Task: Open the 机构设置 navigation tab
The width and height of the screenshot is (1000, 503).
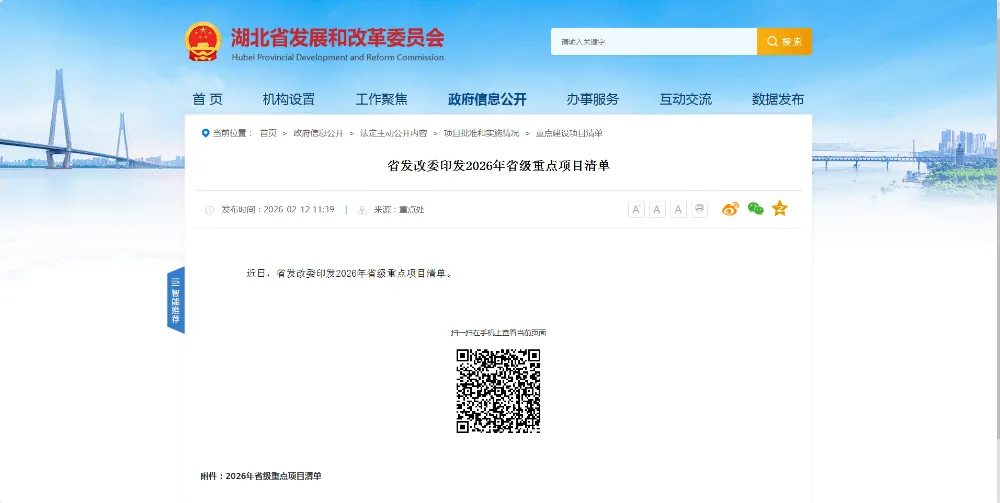Action: [288, 99]
